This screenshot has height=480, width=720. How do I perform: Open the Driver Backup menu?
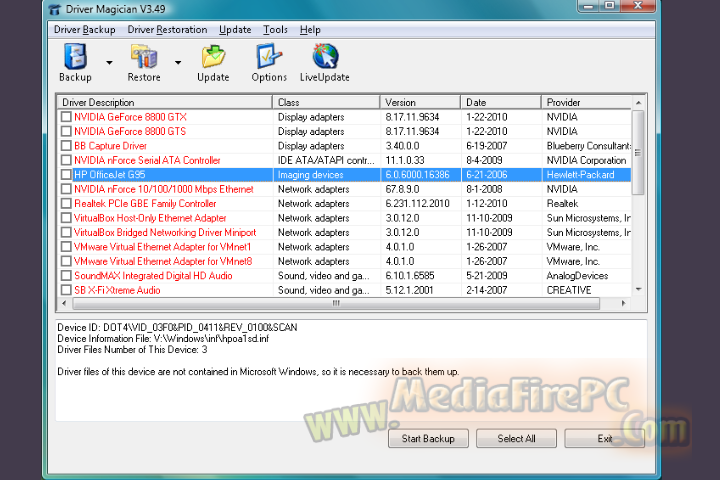coord(84,30)
